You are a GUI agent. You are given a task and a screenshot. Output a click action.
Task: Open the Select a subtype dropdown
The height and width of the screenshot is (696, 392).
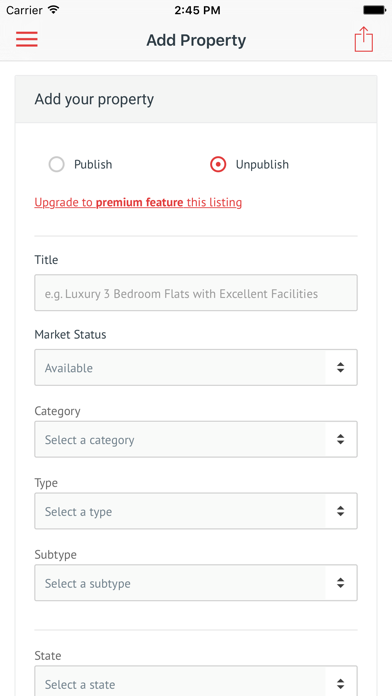click(196, 583)
